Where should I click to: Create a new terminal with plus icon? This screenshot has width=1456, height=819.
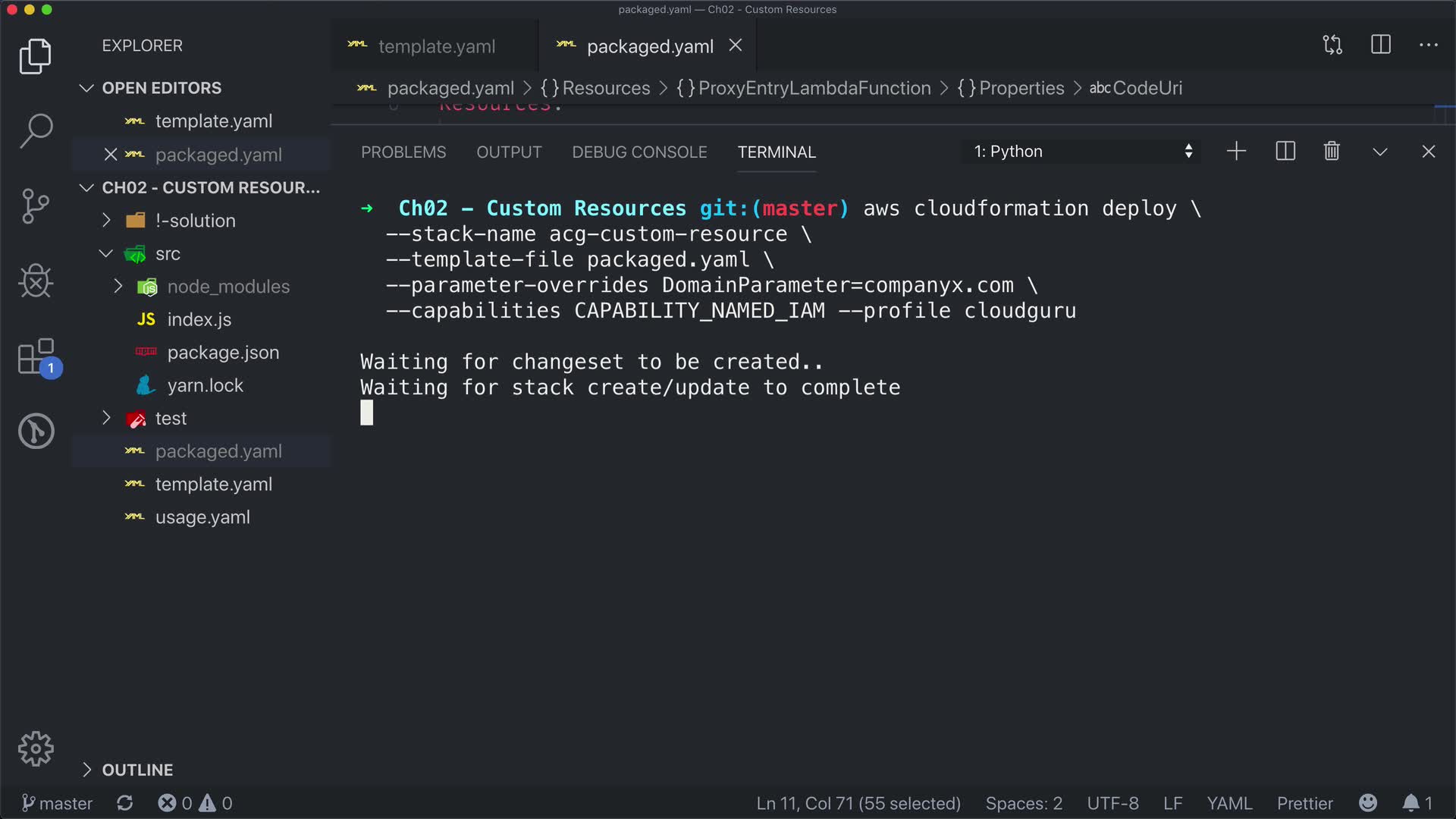[1236, 152]
